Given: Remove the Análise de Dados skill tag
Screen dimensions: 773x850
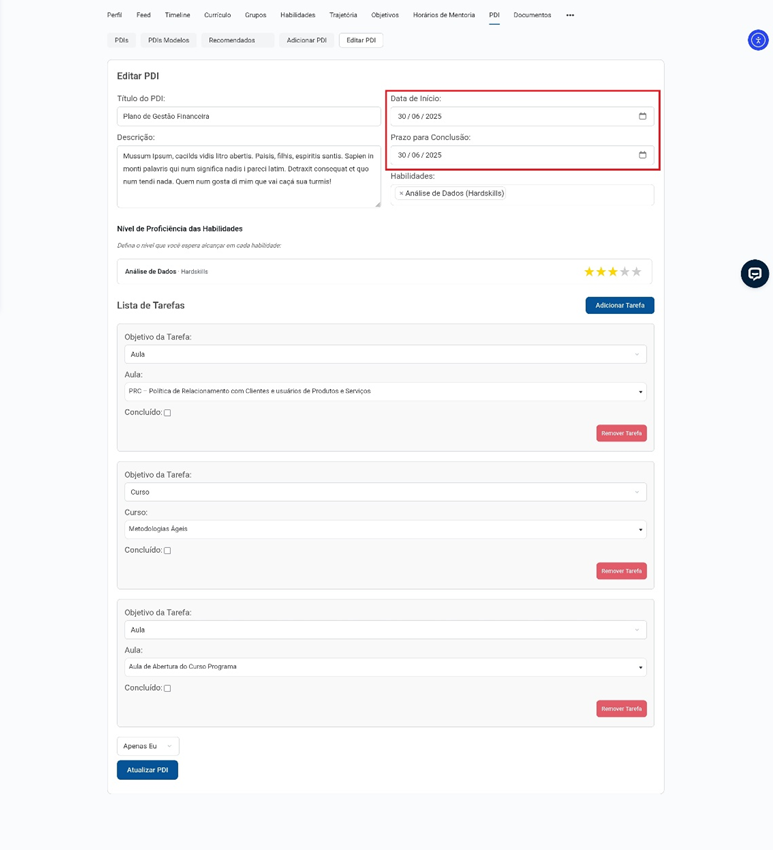Looking at the screenshot, I should 401,193.
